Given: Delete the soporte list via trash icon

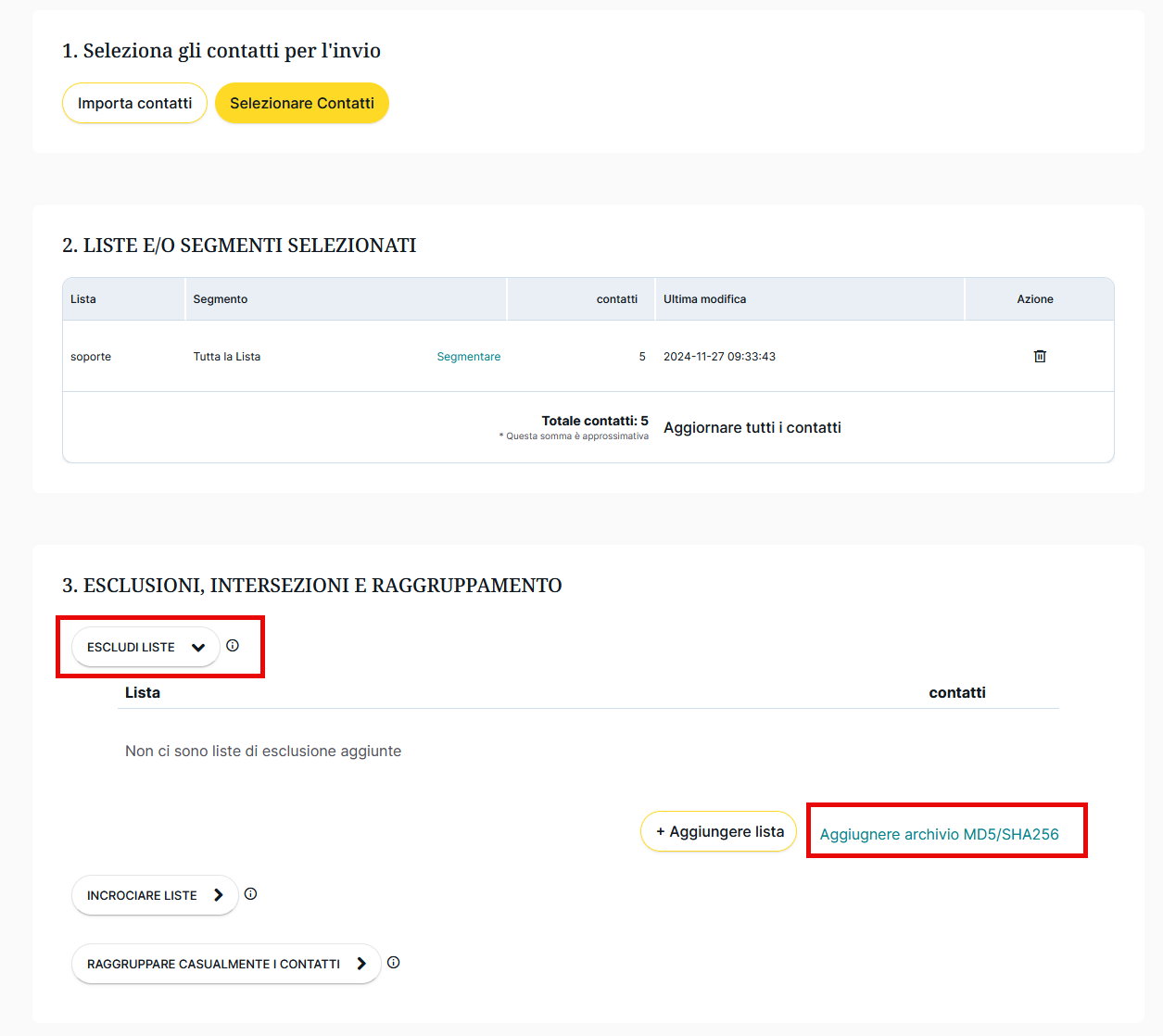Looking at the screenshot, I should coord(1040,357).
